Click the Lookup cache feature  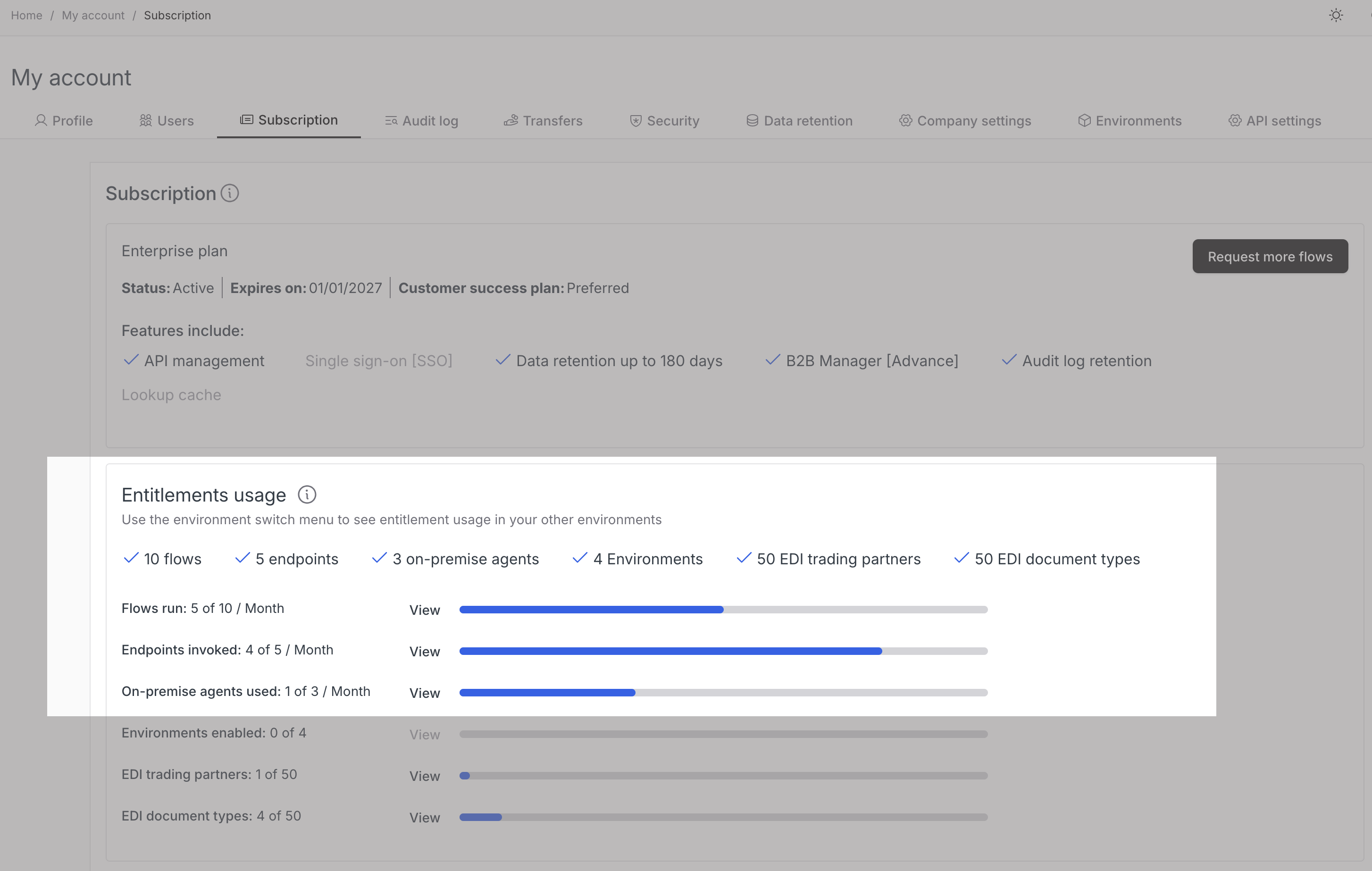[171, 395]
